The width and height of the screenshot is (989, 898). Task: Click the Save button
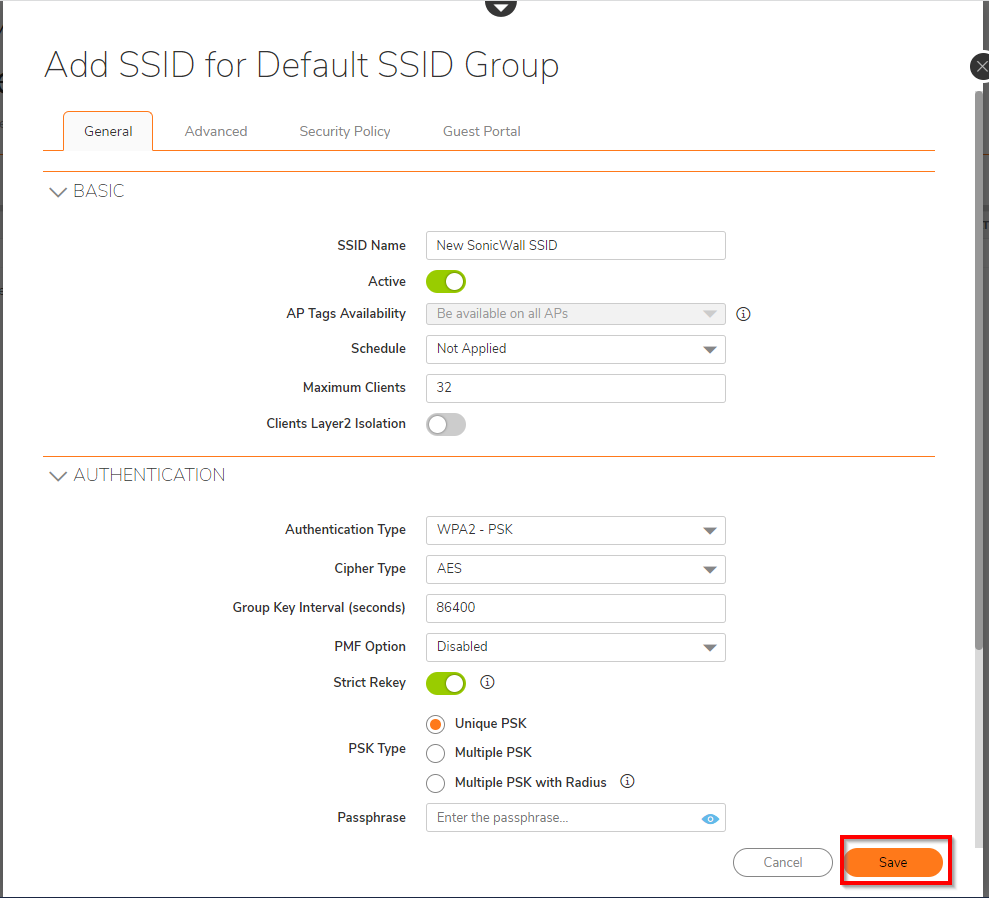[x=893, y=862]
